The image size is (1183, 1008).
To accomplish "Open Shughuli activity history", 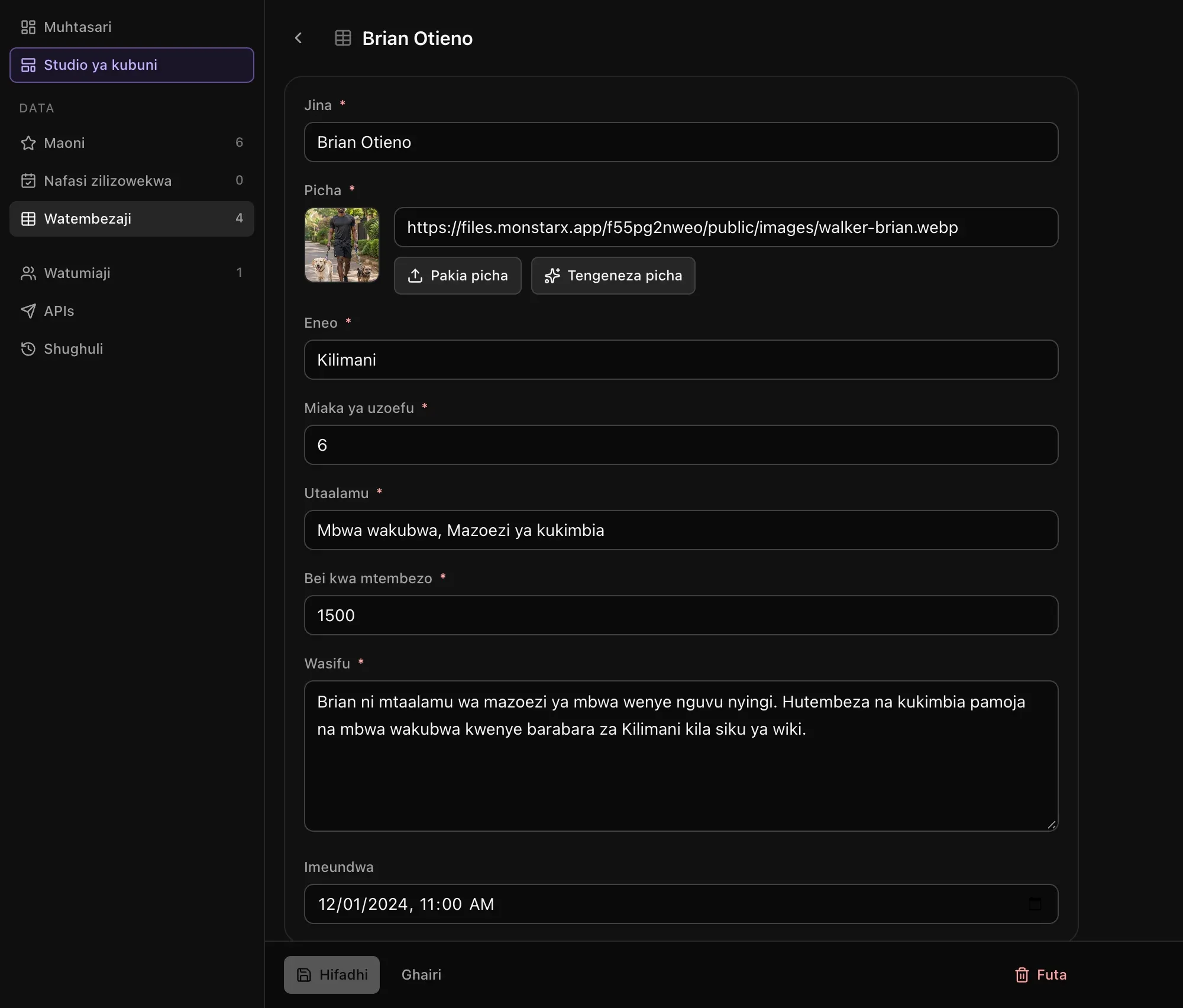I will coord(131,348).
